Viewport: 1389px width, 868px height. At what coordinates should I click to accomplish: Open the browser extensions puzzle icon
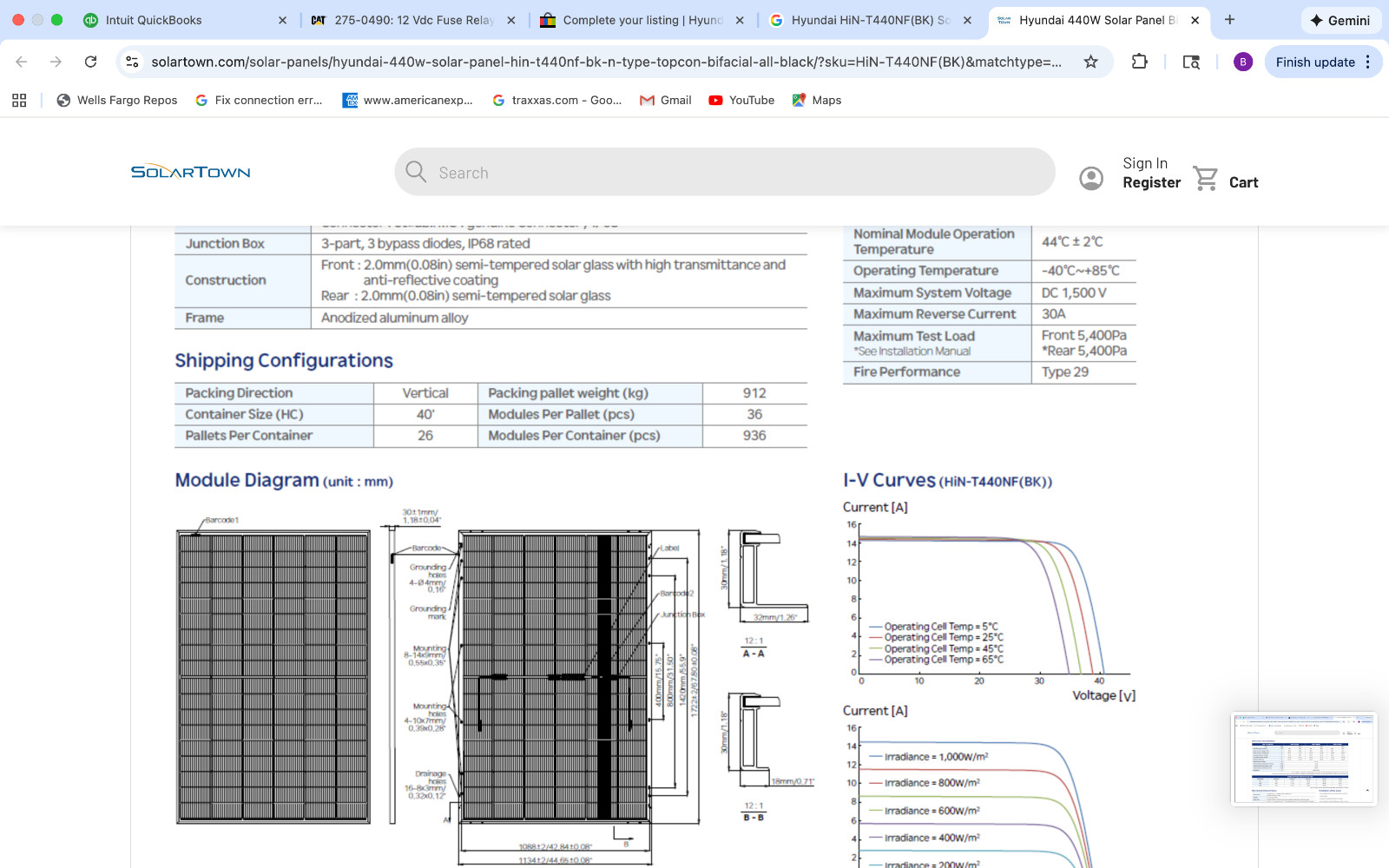pyautogui.click(x=1140, y=62)
